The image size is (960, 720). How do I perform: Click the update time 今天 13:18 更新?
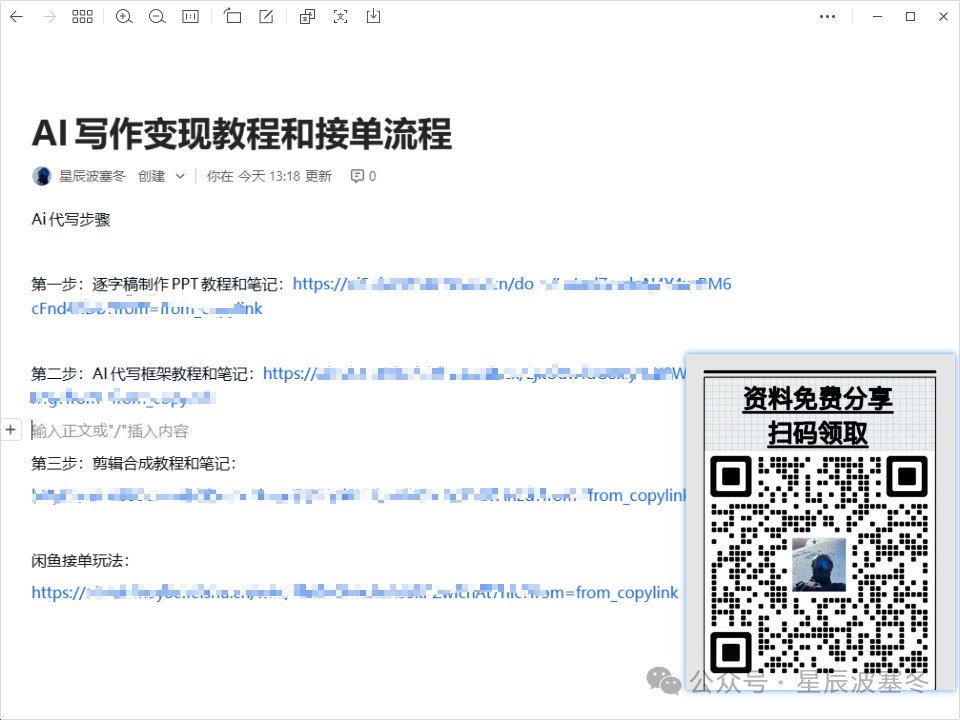coord(285,176)
